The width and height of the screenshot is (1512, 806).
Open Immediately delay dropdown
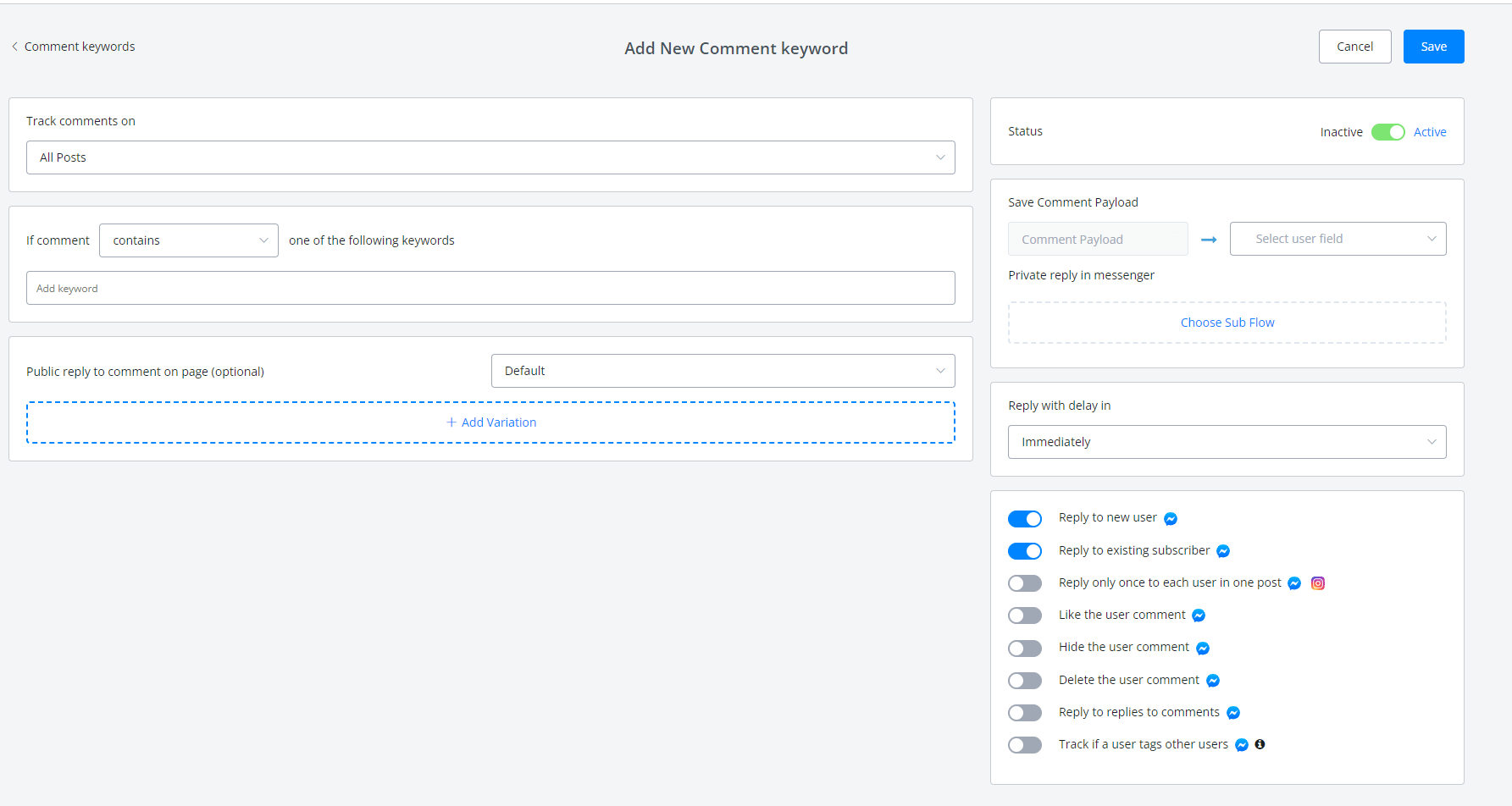point(1227,442)
